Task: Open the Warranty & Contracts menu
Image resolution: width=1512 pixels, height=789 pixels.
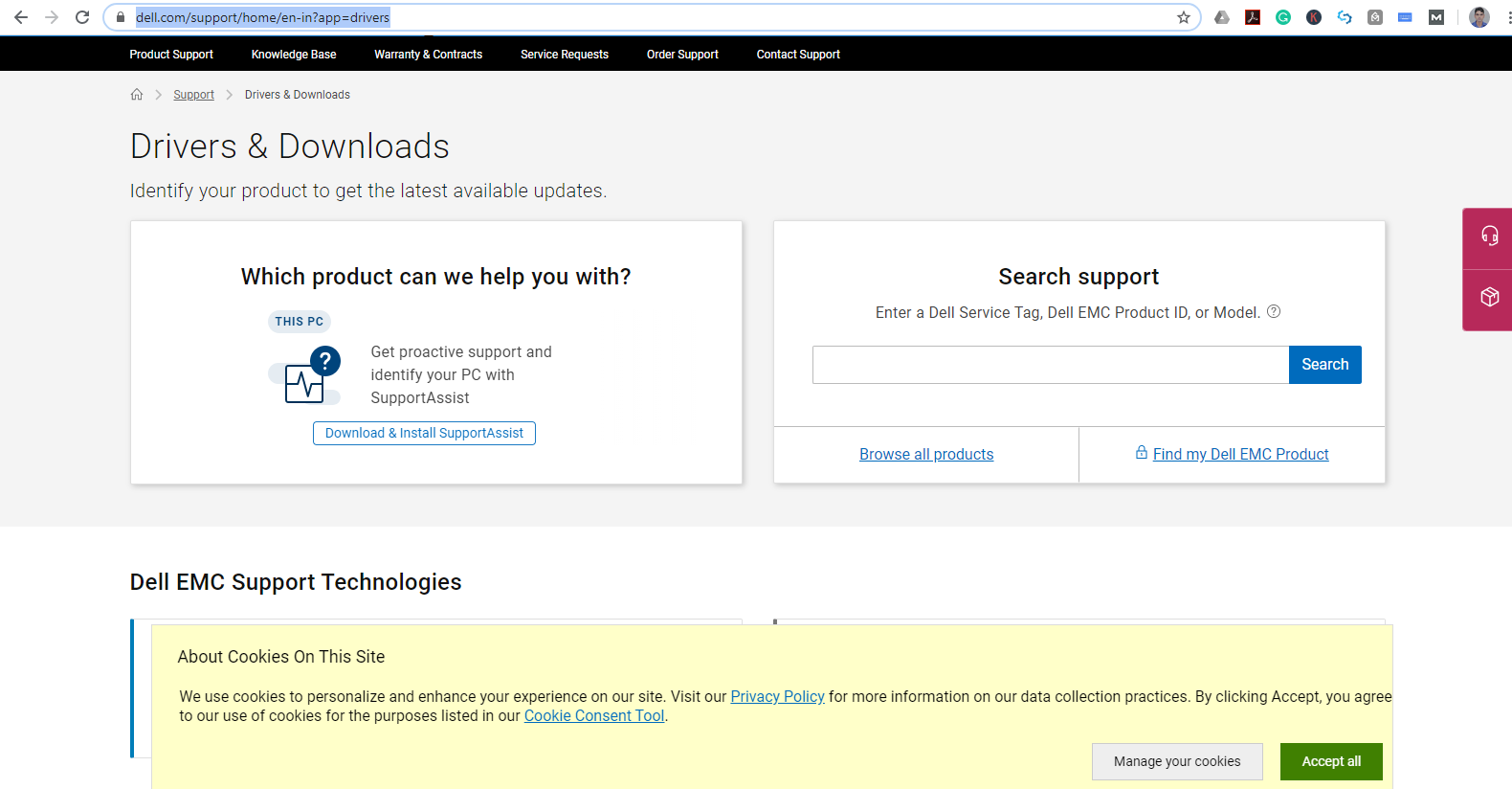Action: (428, 55)
